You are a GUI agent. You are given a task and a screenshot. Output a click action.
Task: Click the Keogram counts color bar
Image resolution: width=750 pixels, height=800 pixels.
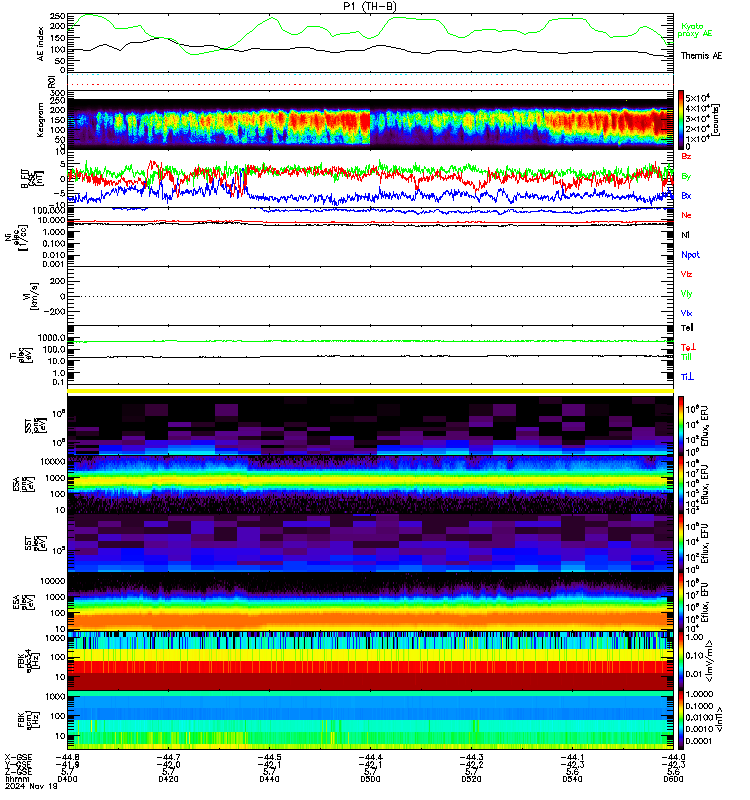[x=681, y=120]
